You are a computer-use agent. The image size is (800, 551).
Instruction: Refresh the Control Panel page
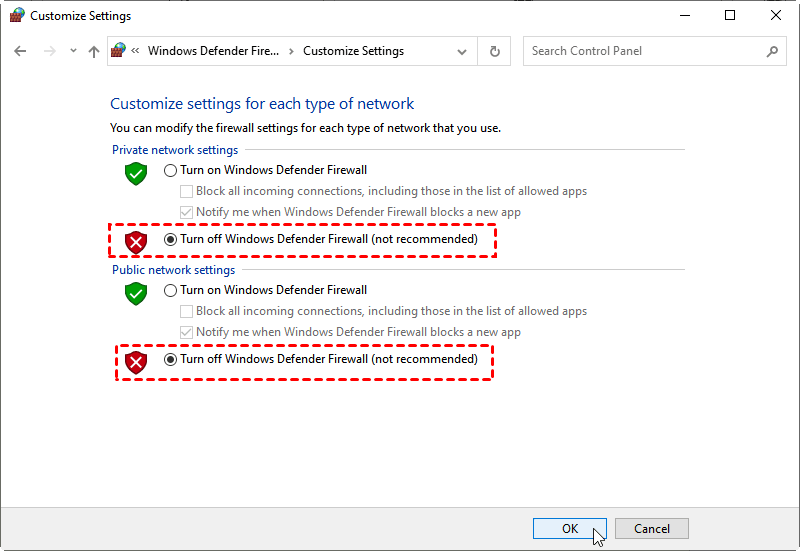[x=494, y=51]
